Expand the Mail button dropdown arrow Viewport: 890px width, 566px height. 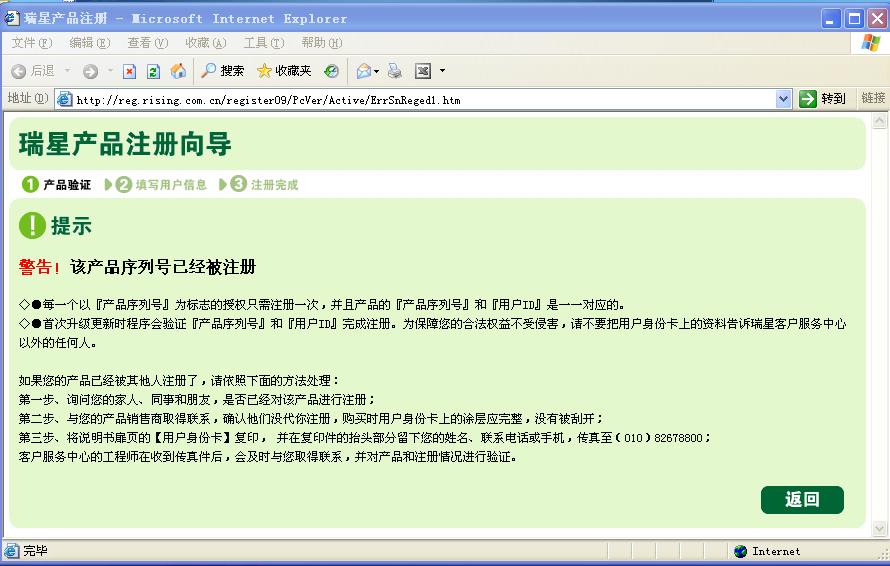click(x=377, y=71)
